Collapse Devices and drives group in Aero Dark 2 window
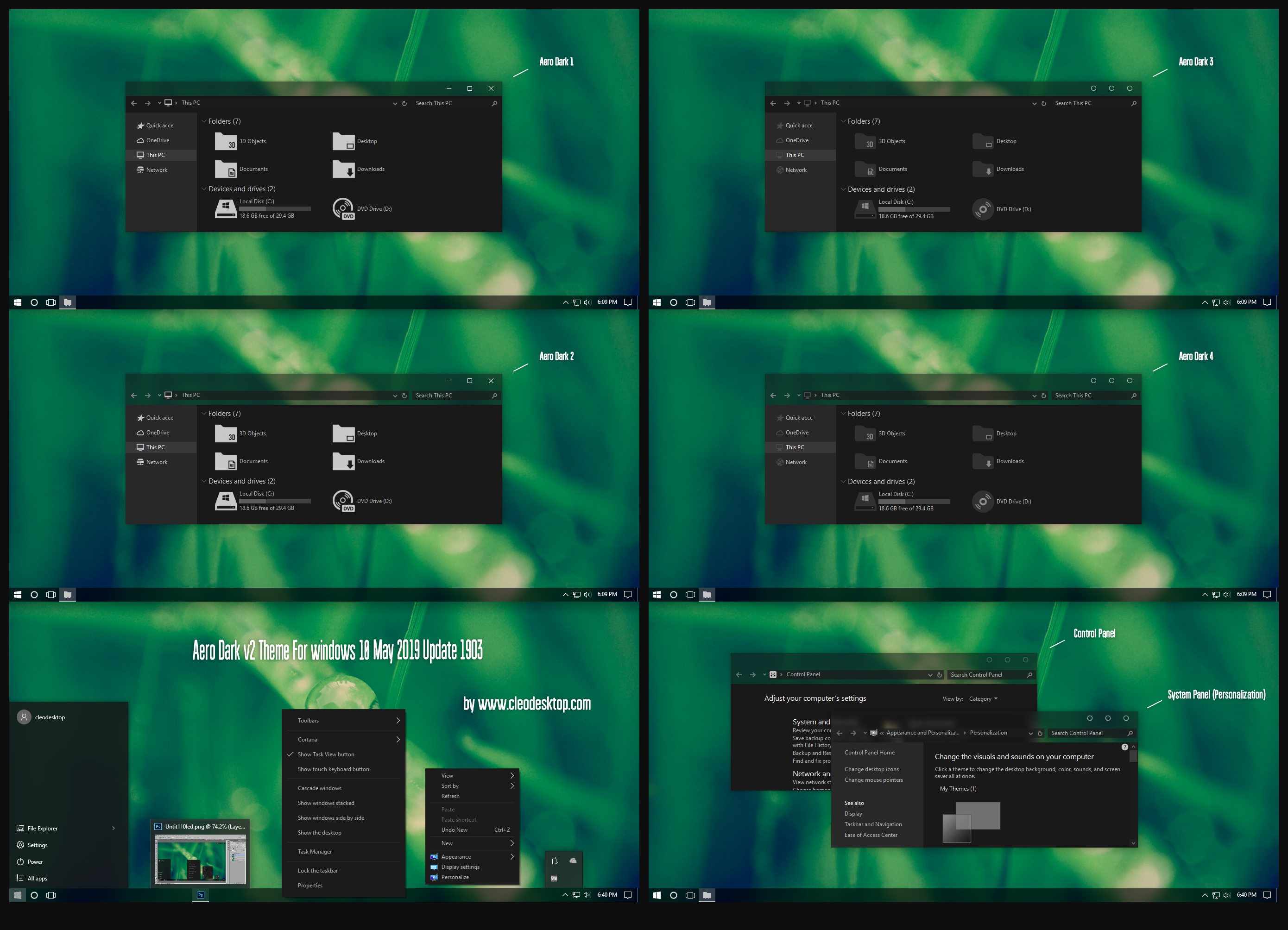1288x930 pixels. (x=204, y=482)
